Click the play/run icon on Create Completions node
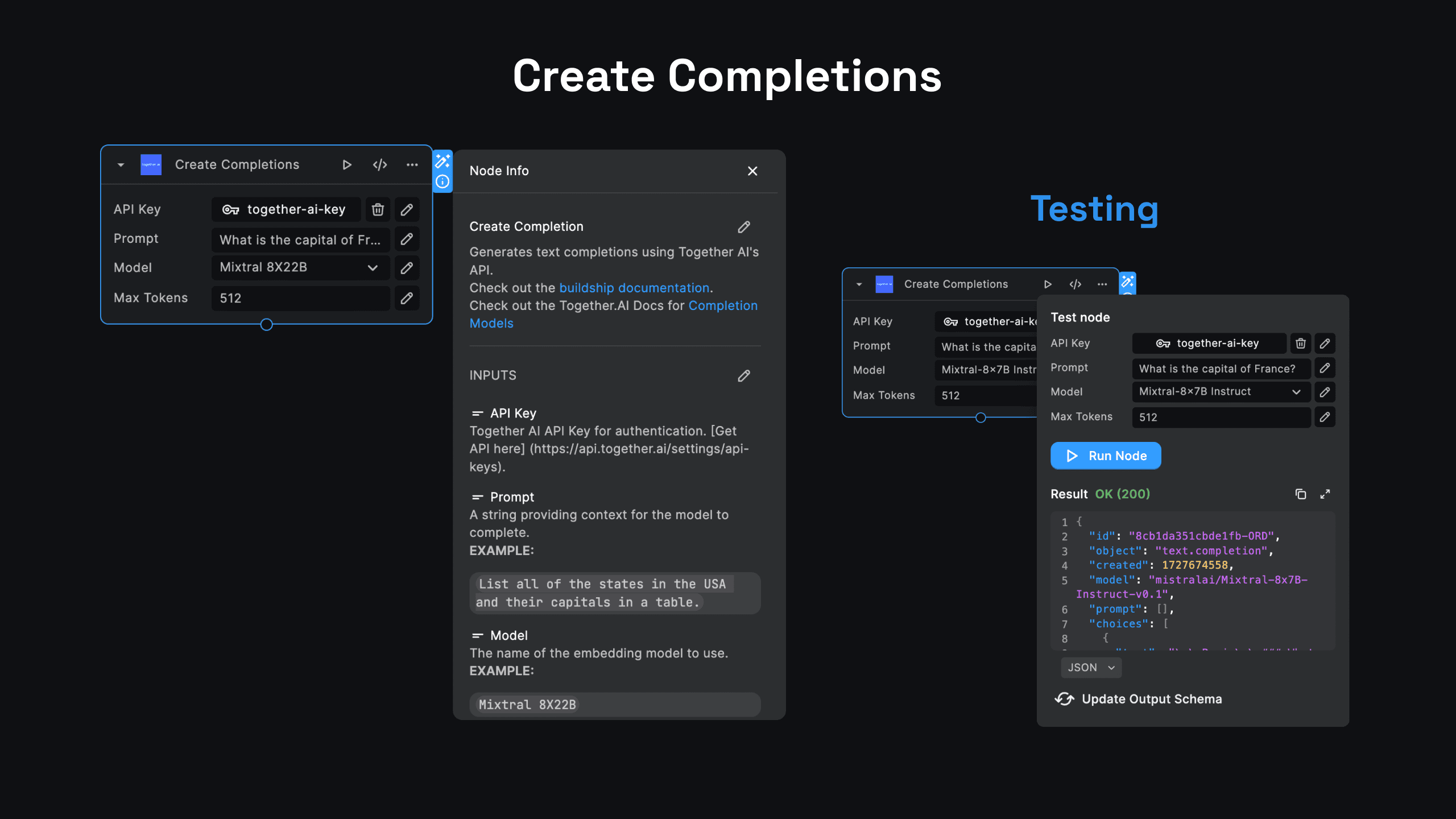The image size is (1456, 819). [x=346, y=164]
